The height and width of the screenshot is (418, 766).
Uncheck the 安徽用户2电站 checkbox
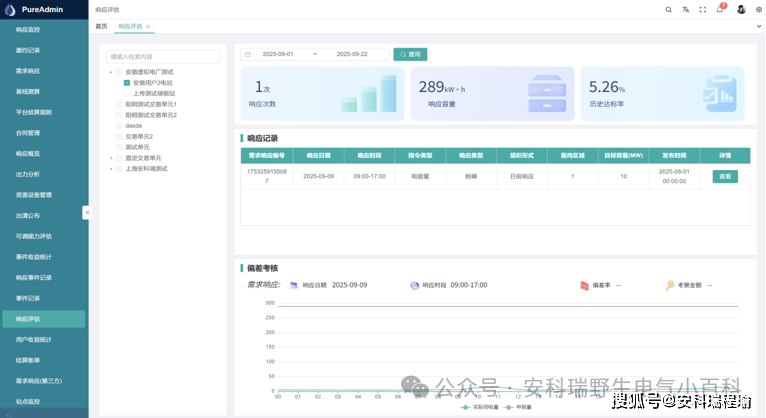[x=127, y=83]
